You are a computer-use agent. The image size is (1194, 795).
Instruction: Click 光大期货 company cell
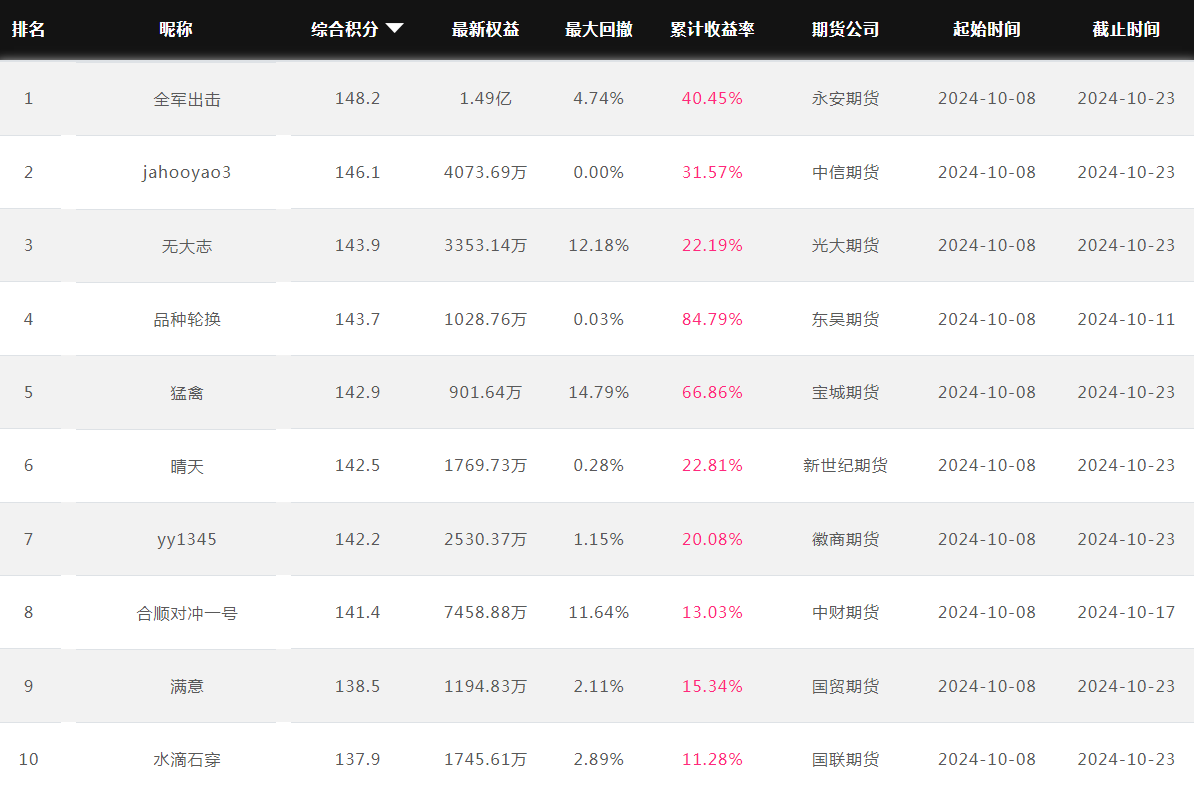pyautogui.click(x=845, y=245)
